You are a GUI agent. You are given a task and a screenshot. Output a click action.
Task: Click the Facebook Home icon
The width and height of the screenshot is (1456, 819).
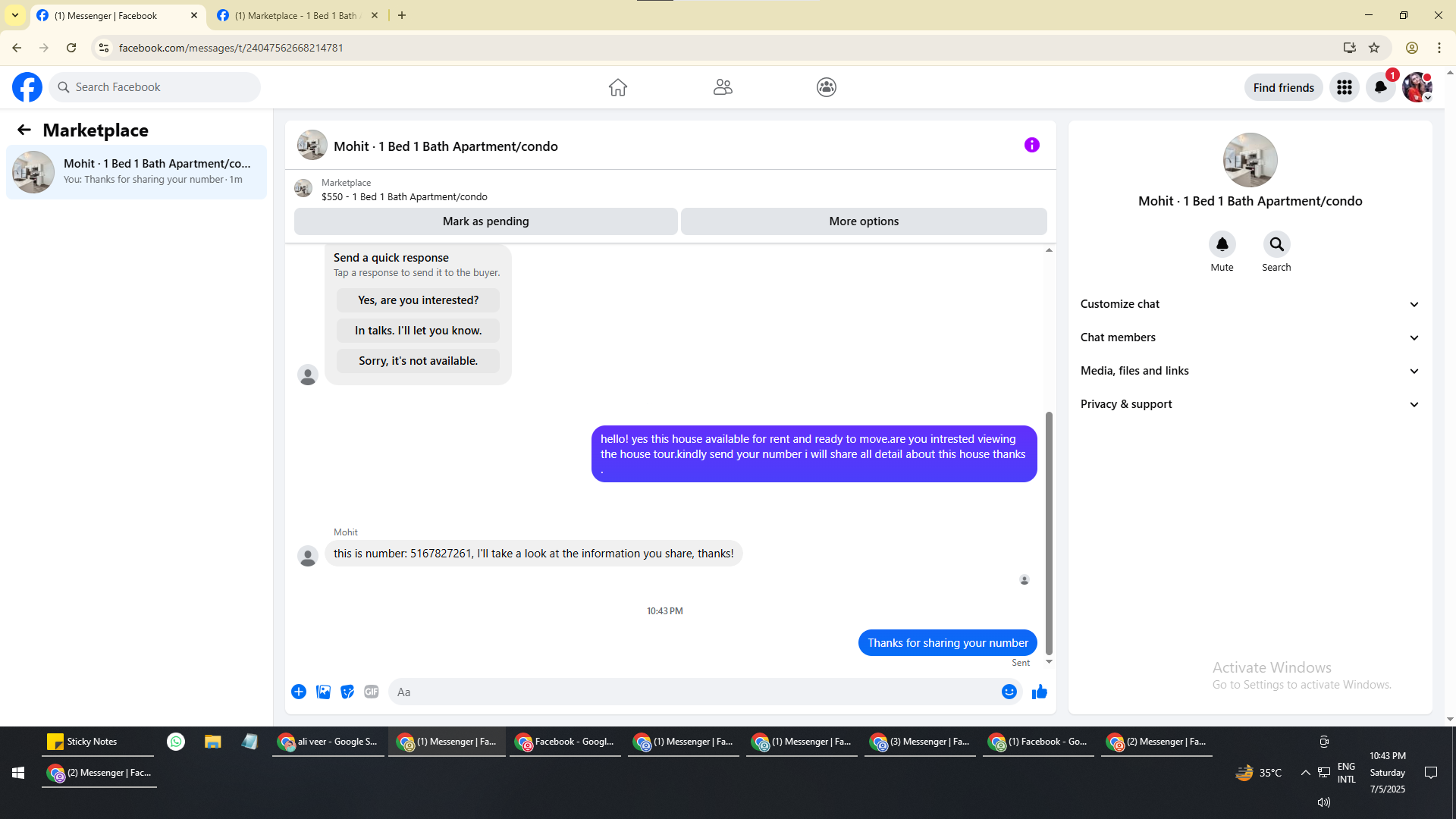[x=617, y=87]
